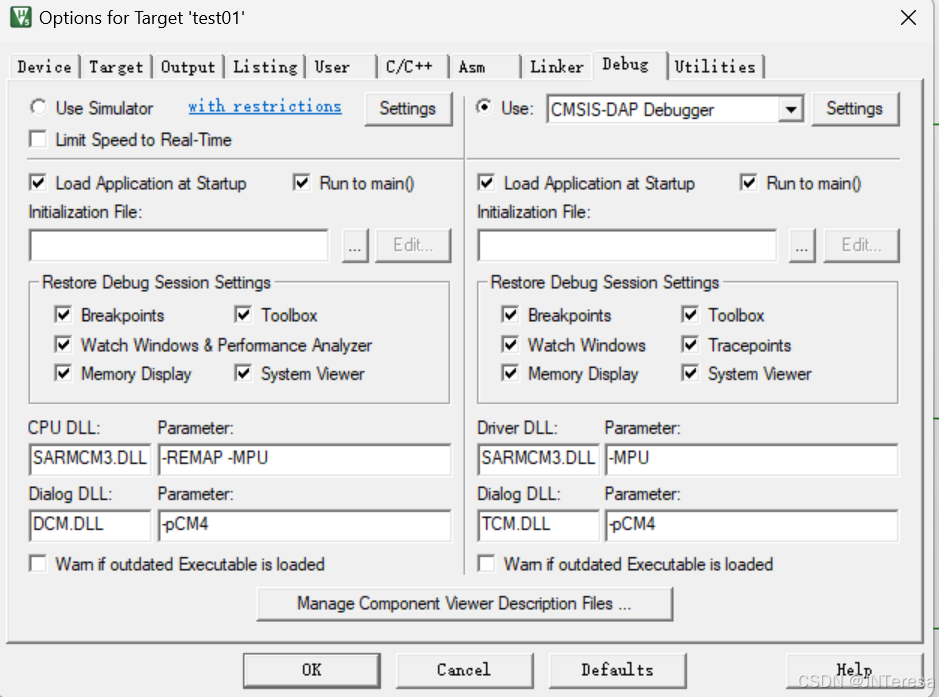The width and height of the screenshot is (939, 697).
Task: Open the Help button
Action: click(x=855, y=670)
